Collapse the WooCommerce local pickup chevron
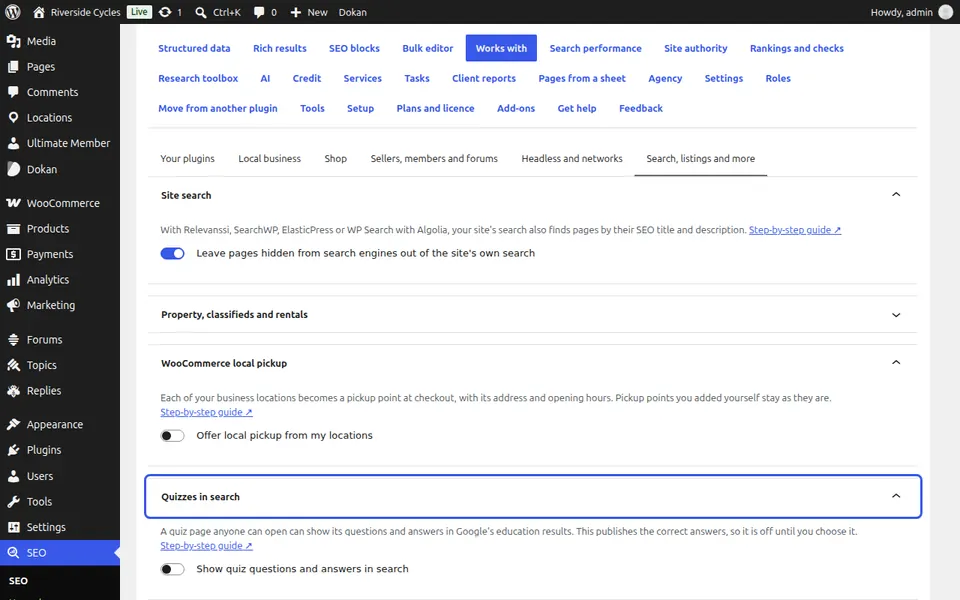Image resolution: width=960 pixels, height=600 pixels. click(x=896, y=362)
